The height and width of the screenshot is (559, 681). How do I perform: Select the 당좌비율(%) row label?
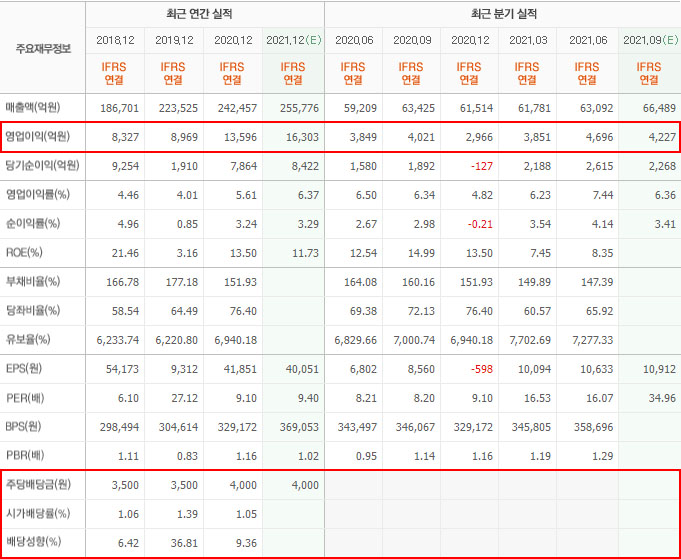click(33, 311)
